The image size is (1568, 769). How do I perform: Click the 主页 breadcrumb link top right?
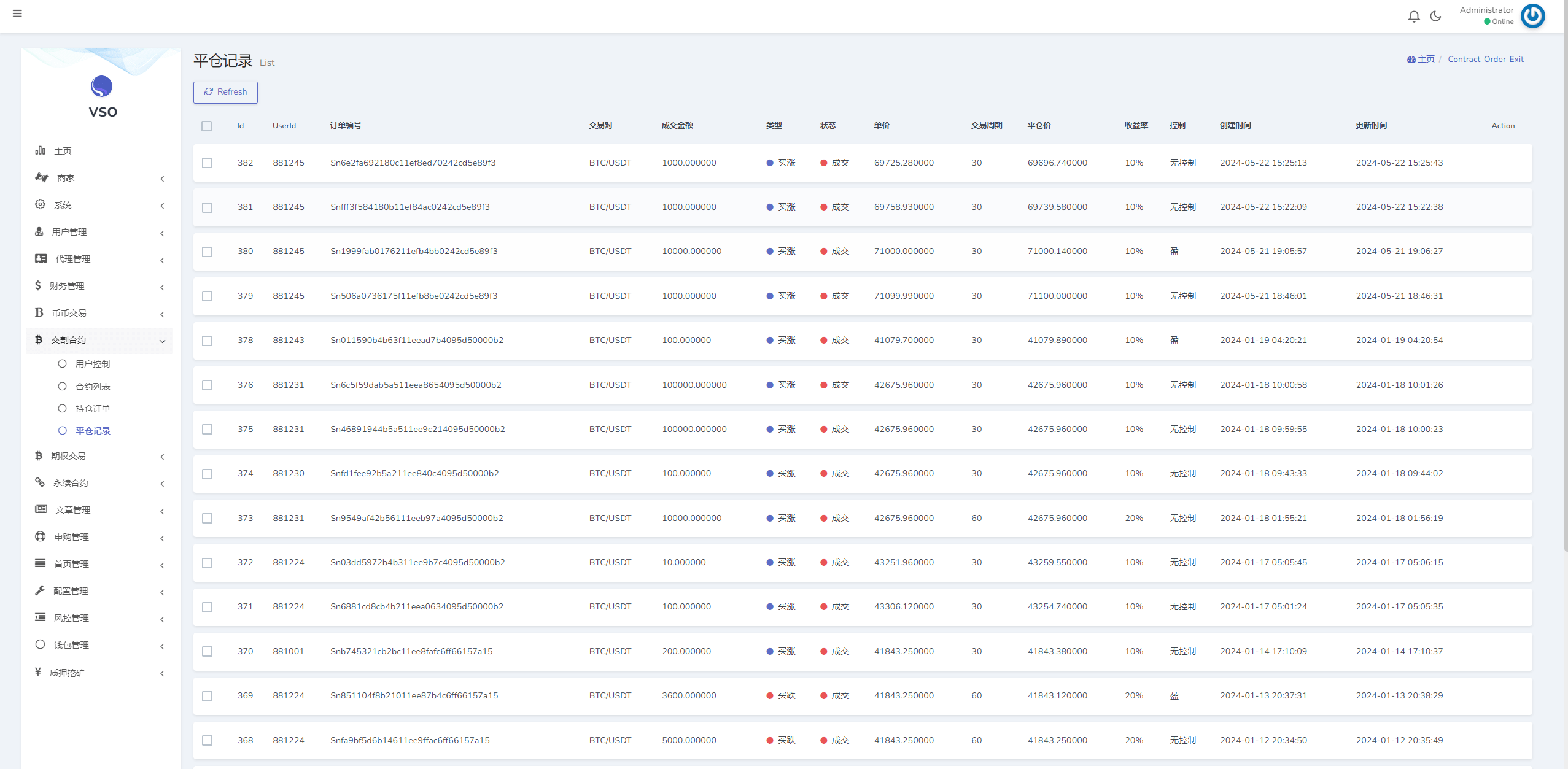(1422, 60)
